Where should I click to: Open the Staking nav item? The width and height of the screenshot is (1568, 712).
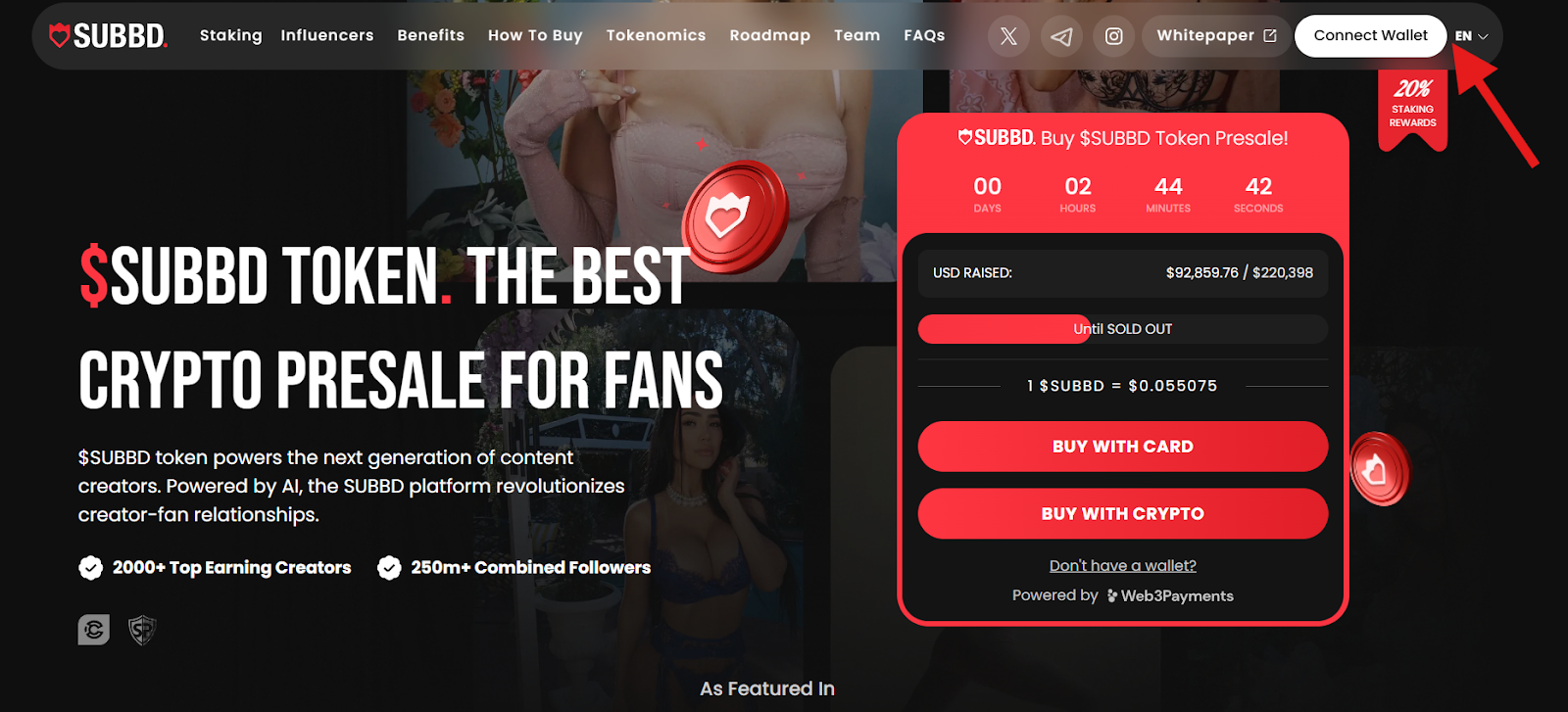click(x=231, y=35)
